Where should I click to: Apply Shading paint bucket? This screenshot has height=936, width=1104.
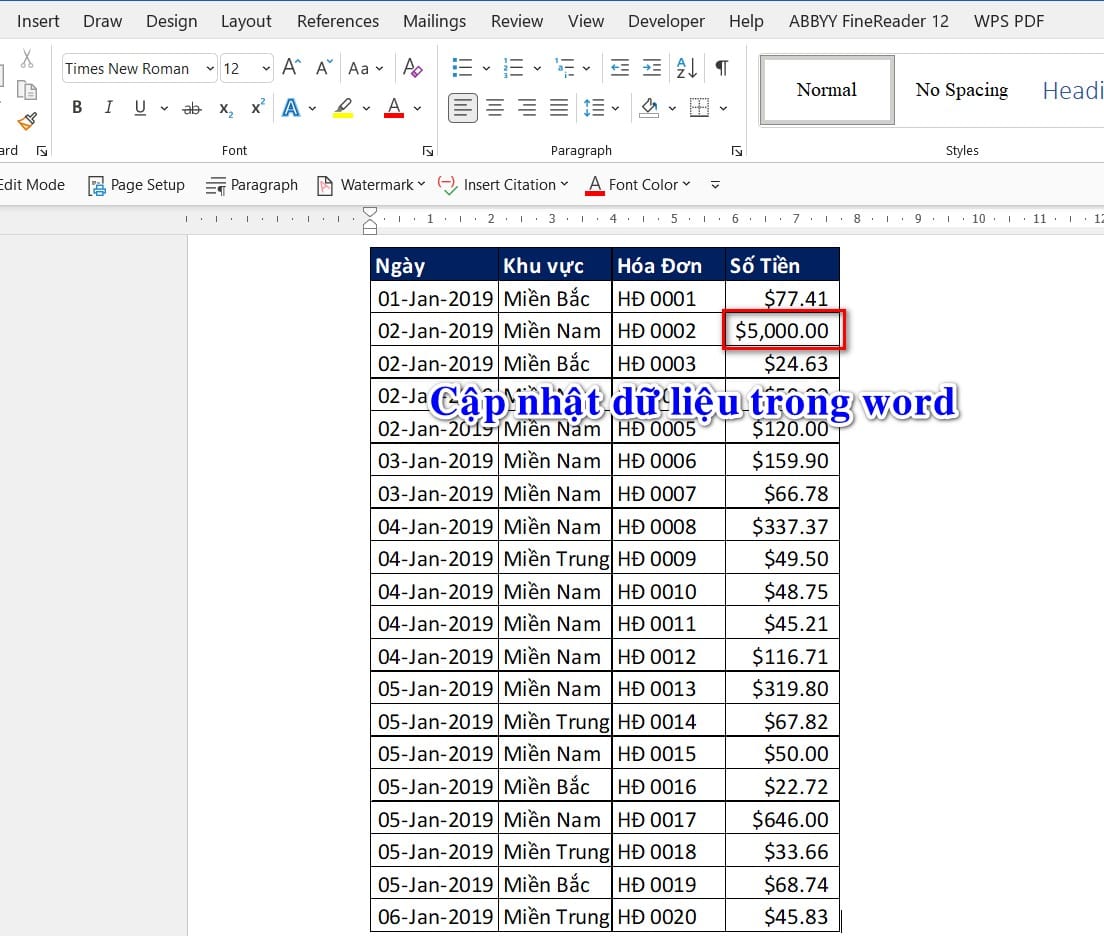[649, 108]
